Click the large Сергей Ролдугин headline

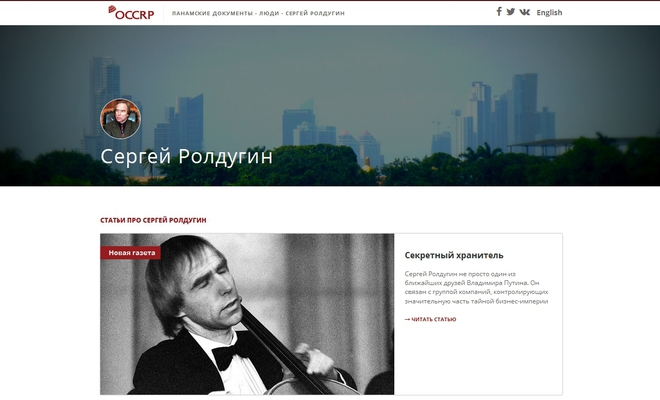186,157
